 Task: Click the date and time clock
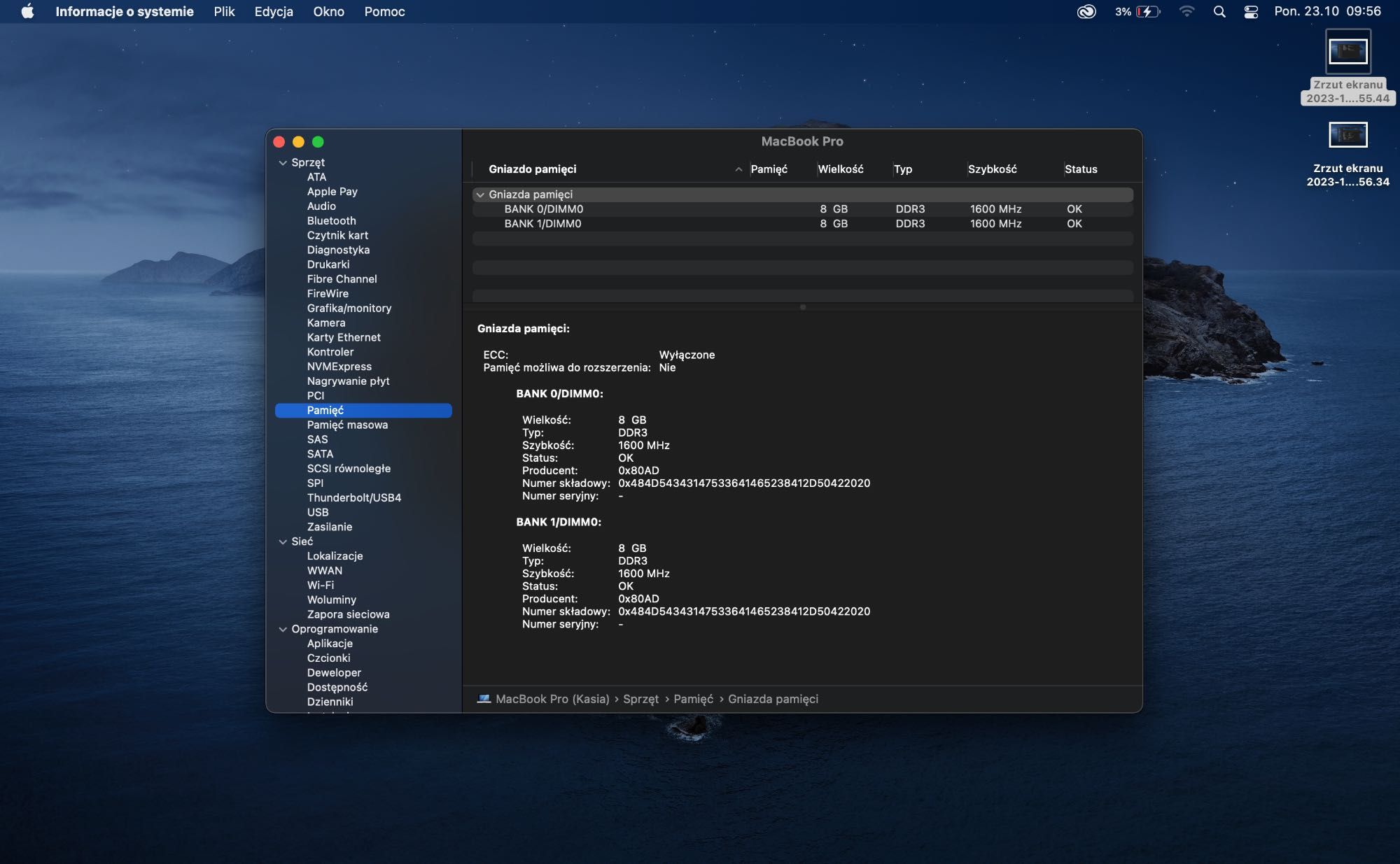point(1327,11)
